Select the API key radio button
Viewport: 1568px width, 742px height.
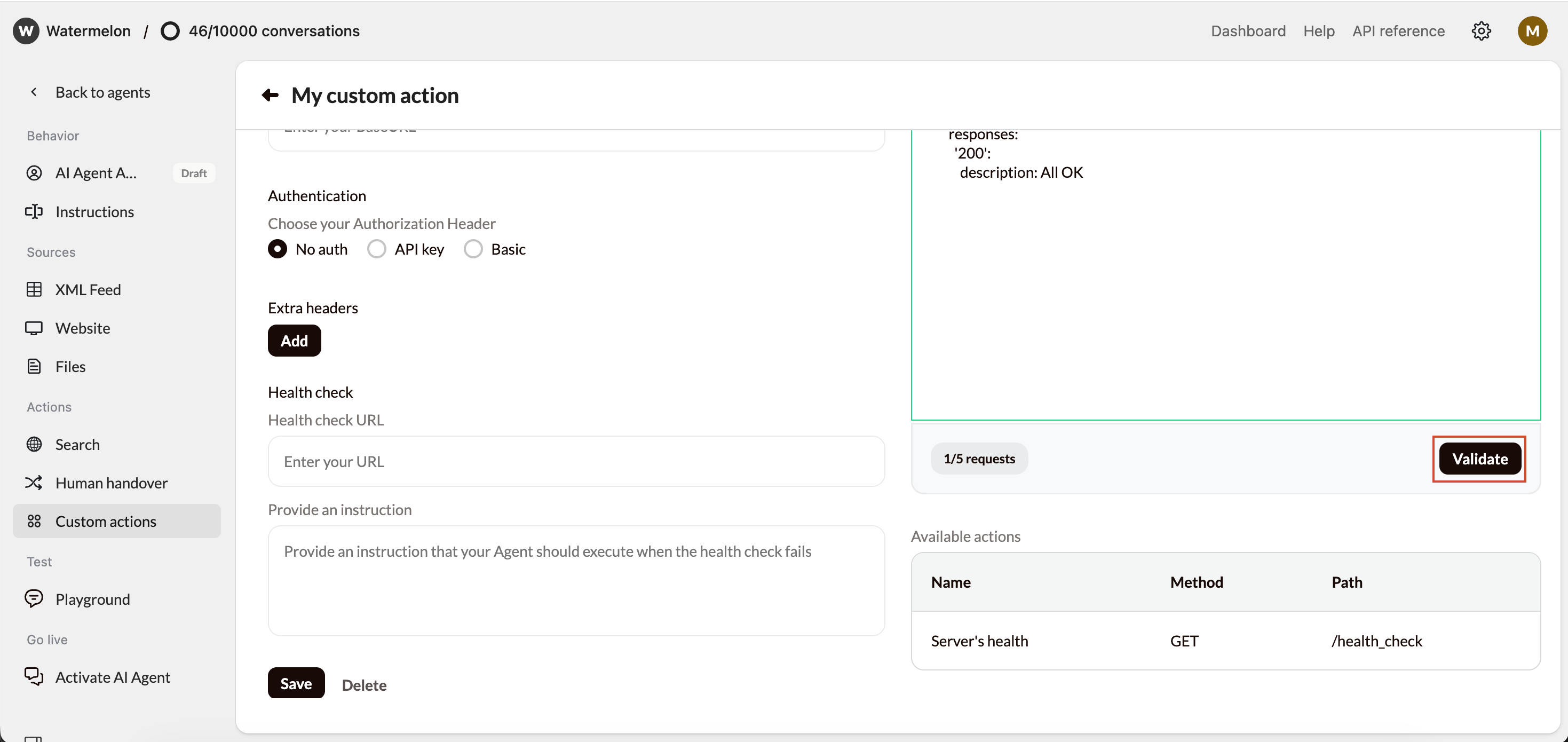[x=377, y=249]
